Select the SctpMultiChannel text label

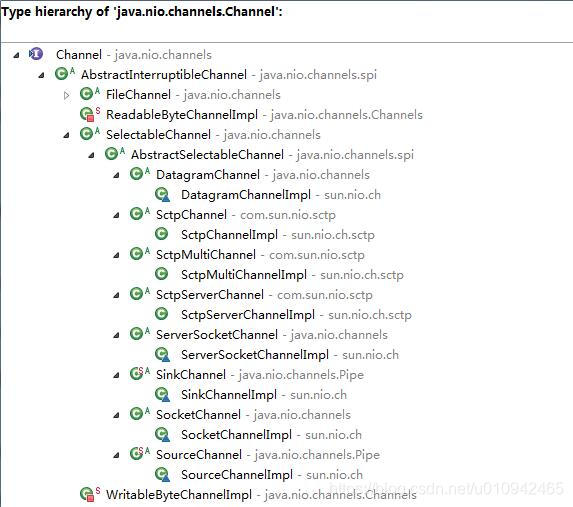pos(206,255)
